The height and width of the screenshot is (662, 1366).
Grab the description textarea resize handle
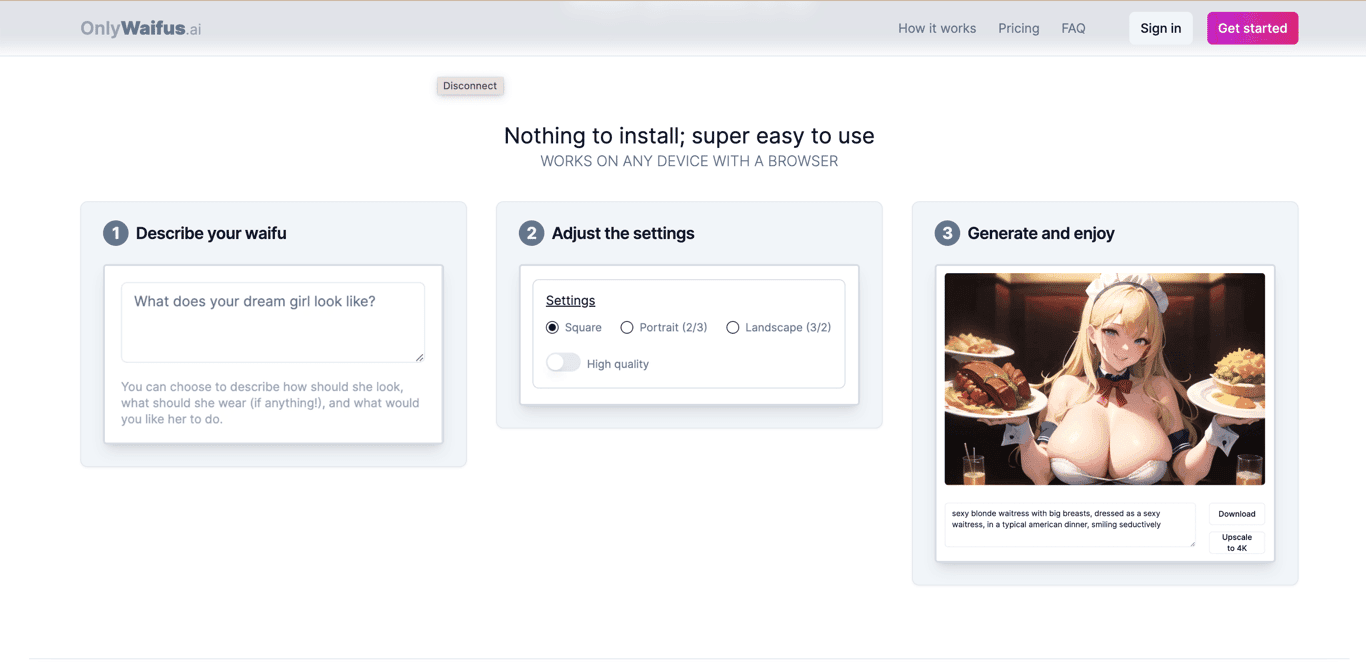pos(419,357)
